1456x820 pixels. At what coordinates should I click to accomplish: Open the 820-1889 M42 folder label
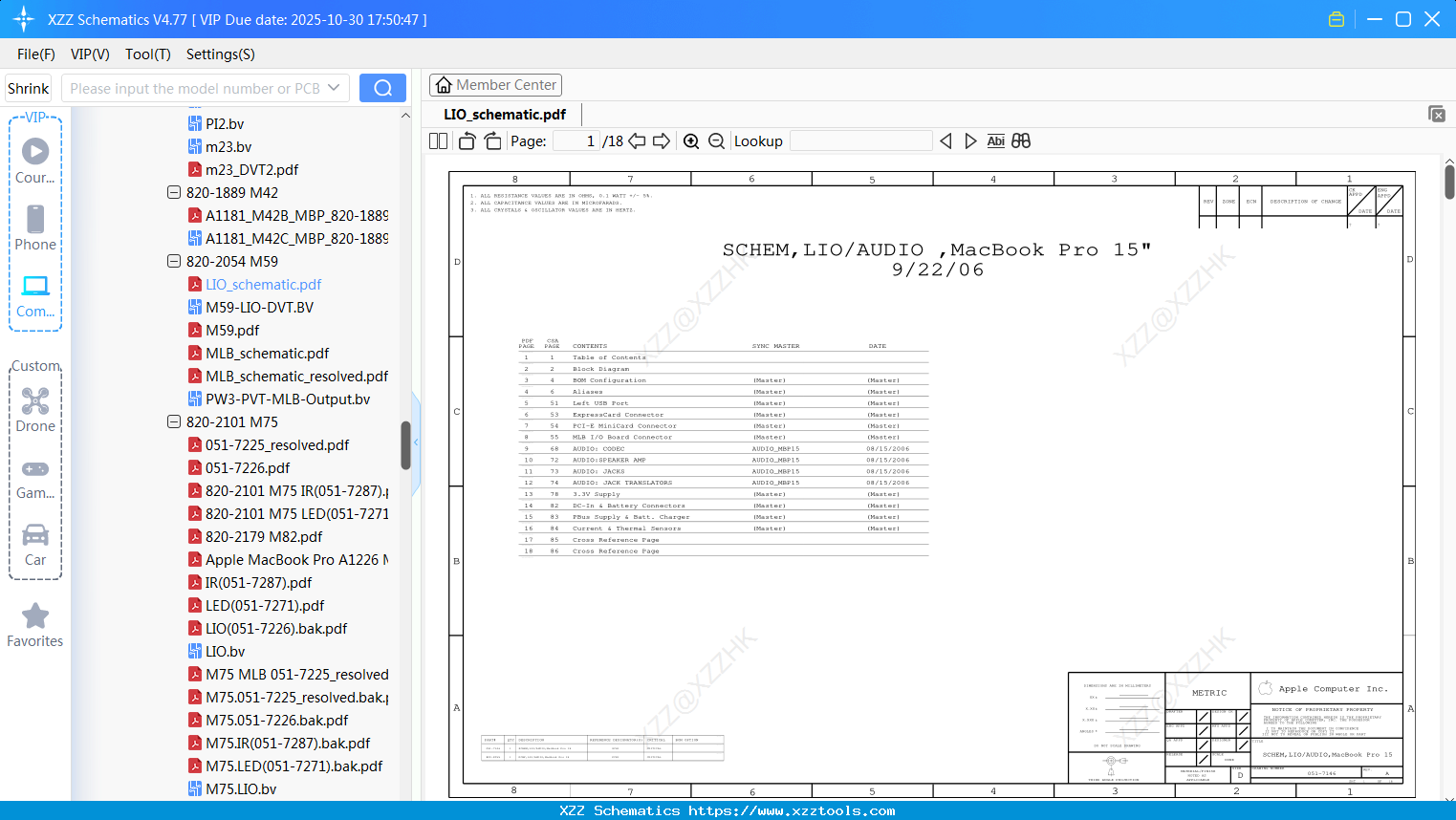(232, 192)
